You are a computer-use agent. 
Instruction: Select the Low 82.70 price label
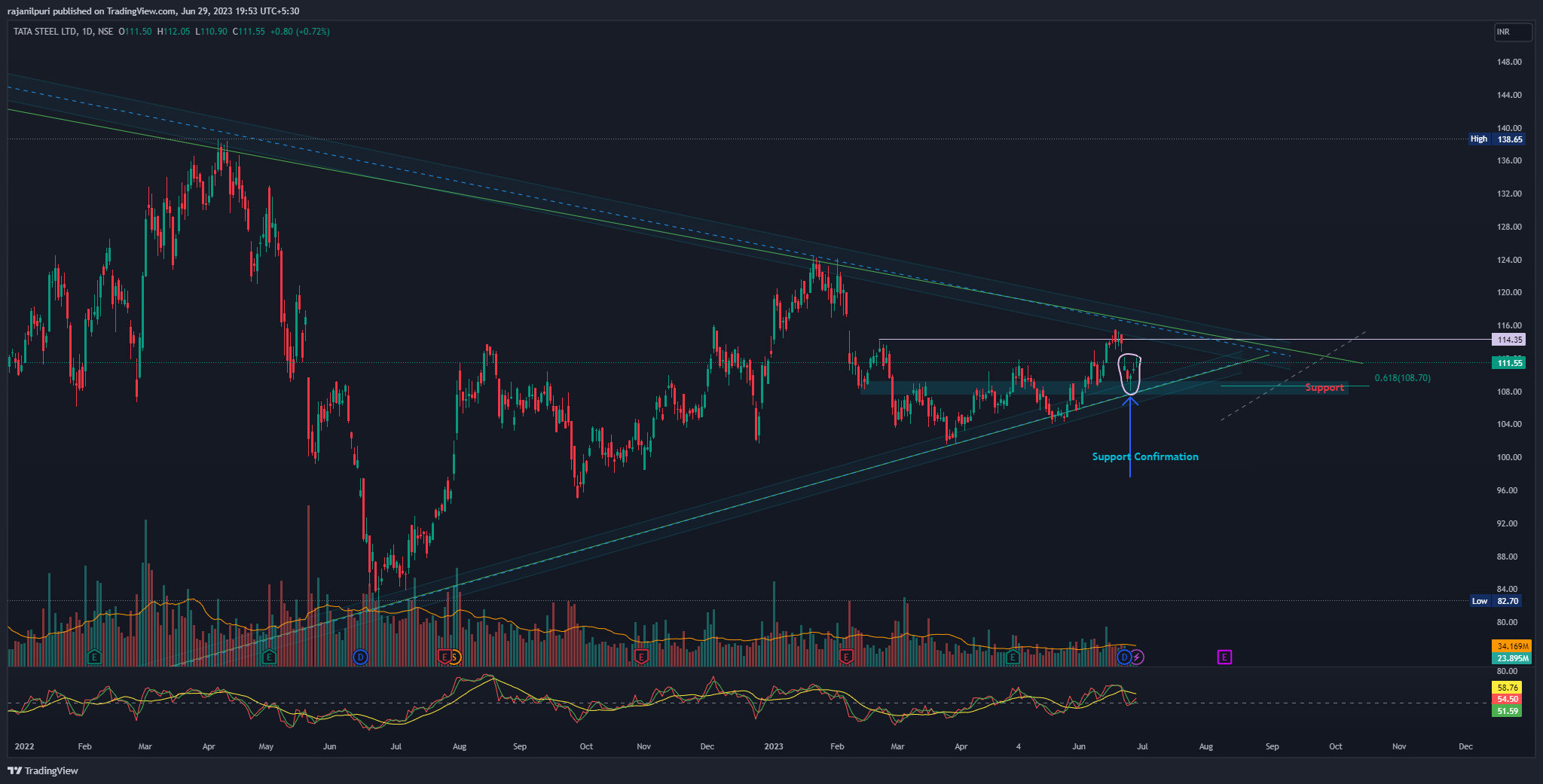click(x=1496, y=601)
